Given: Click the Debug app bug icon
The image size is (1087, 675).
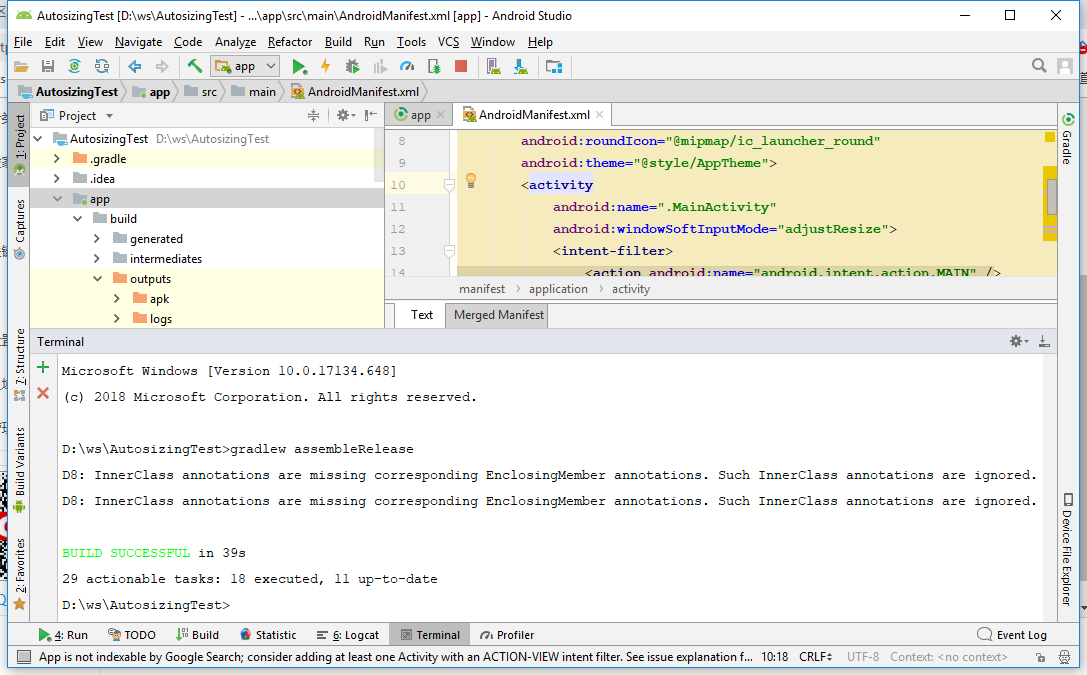Looking at the screenshot, I should [353, 67].
